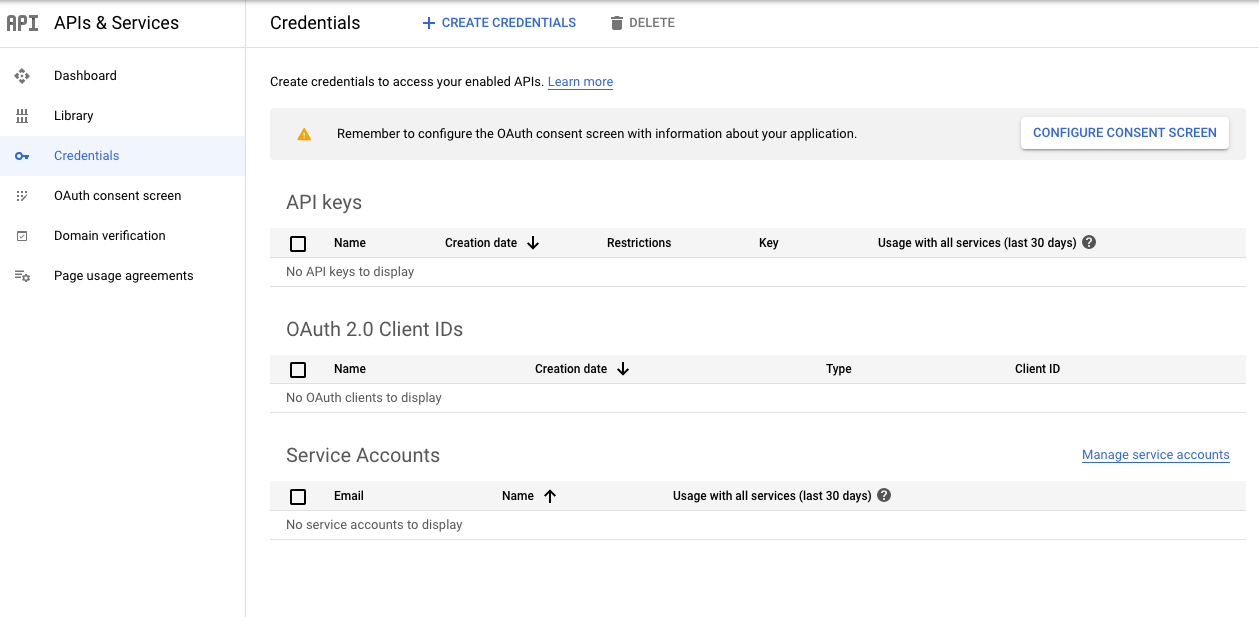
Task: Select Credentials in the sidebar
Action: pos(122,156)
